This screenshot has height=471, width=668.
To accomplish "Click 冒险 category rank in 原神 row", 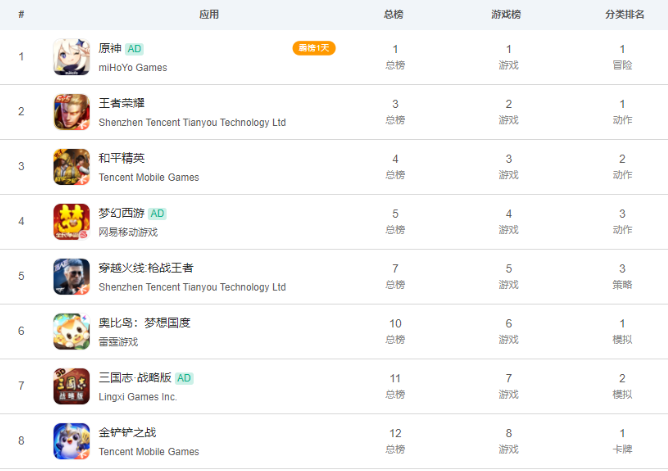I will [622, 65].
